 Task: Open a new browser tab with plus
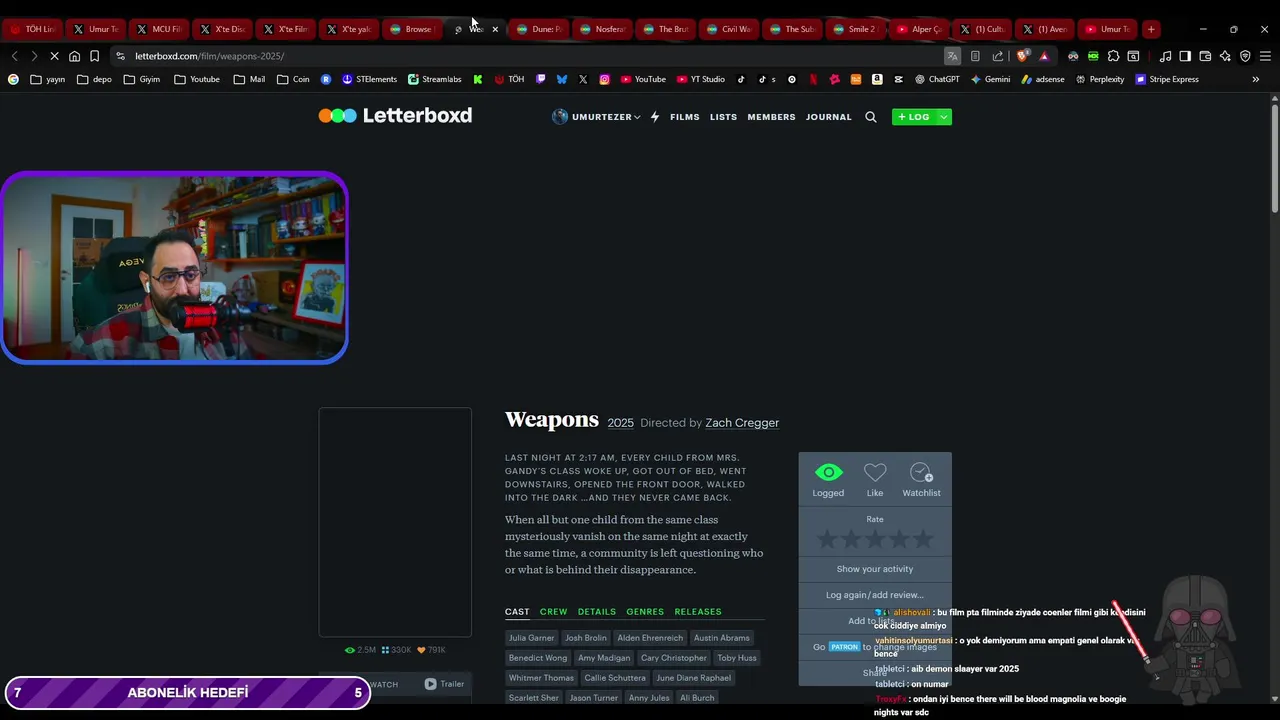click(x=1151, y=29)
